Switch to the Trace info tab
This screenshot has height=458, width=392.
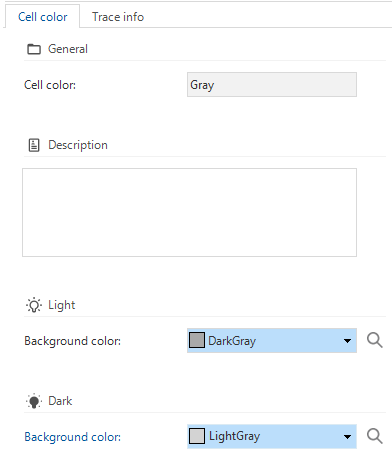118,17
